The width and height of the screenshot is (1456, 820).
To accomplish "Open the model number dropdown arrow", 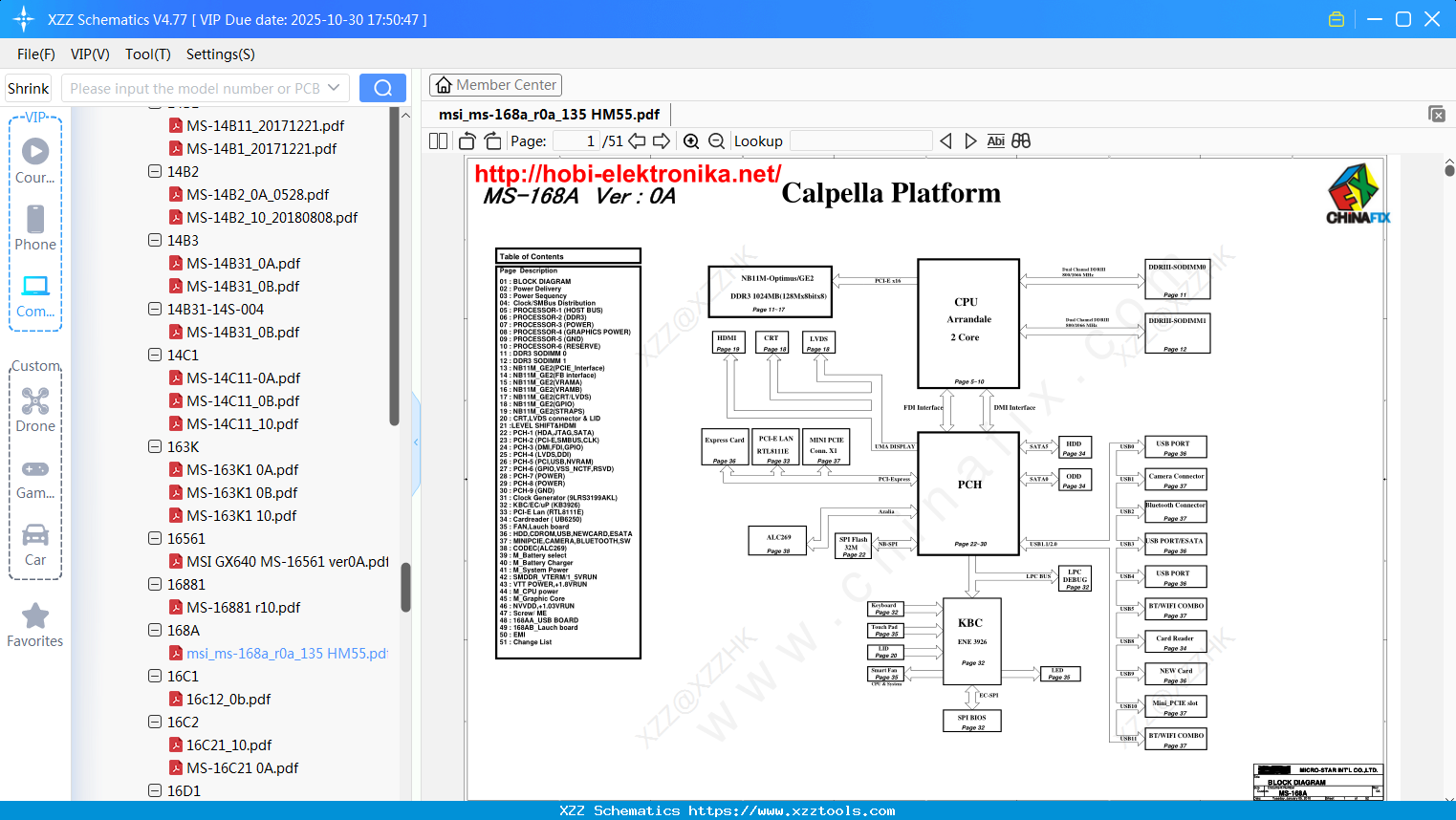I will [334, 88].
